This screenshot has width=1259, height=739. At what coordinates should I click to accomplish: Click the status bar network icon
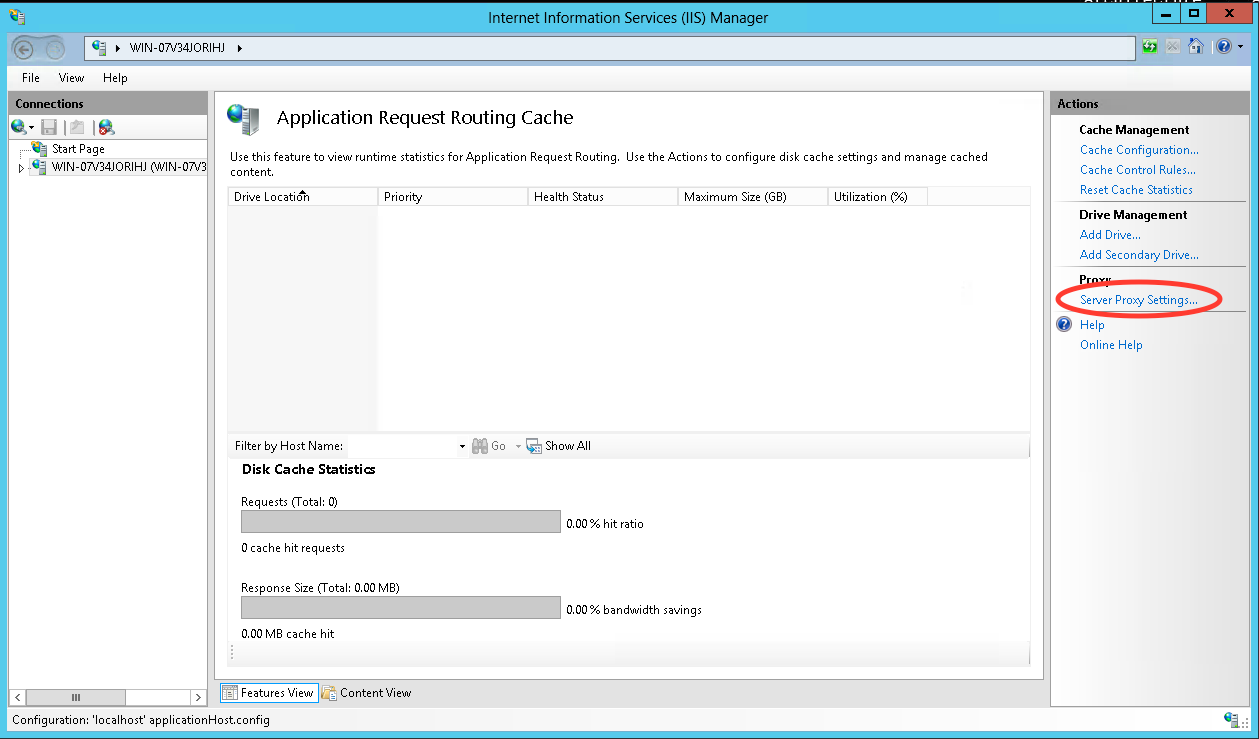1231,719
